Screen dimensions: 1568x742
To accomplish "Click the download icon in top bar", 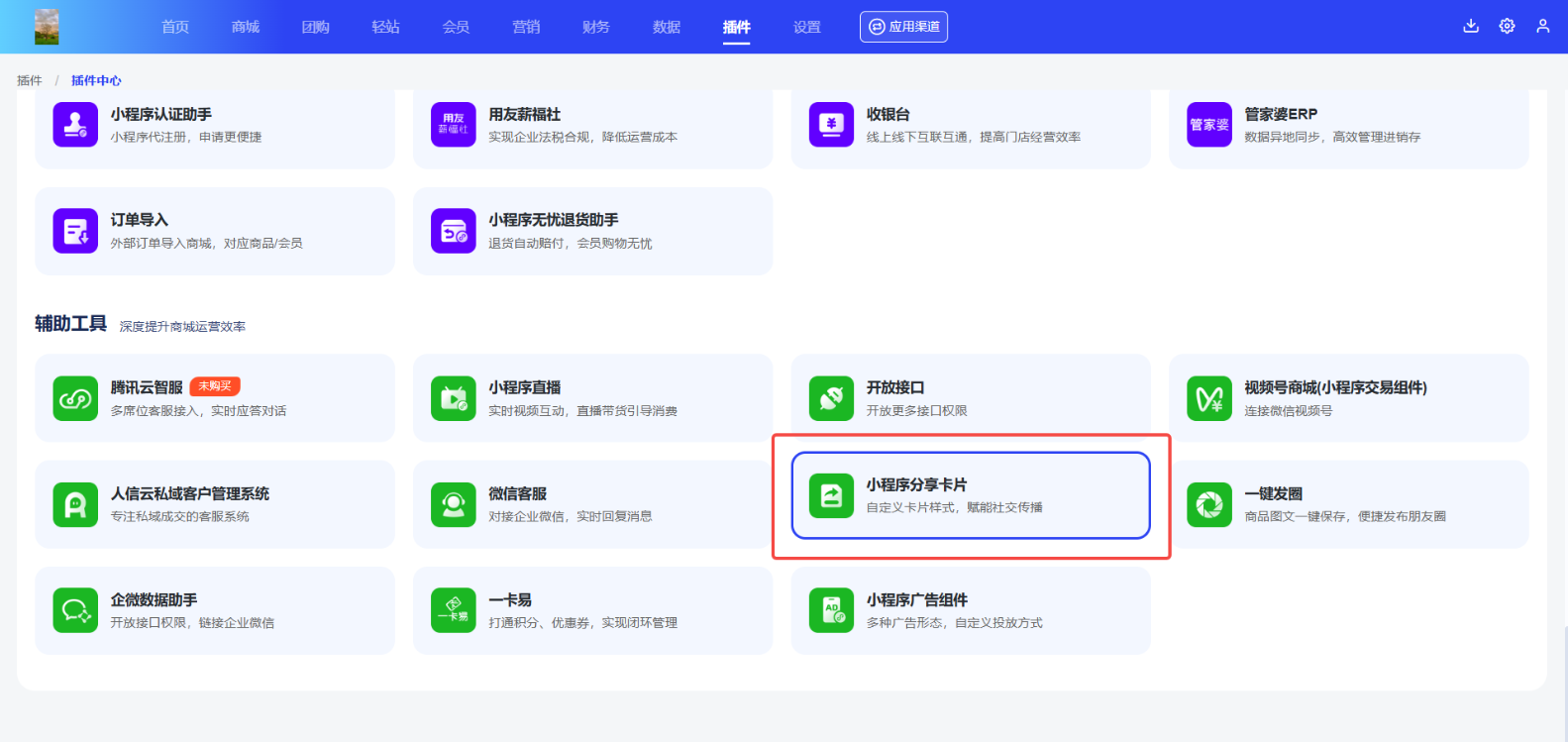I will click(1471, 27).
